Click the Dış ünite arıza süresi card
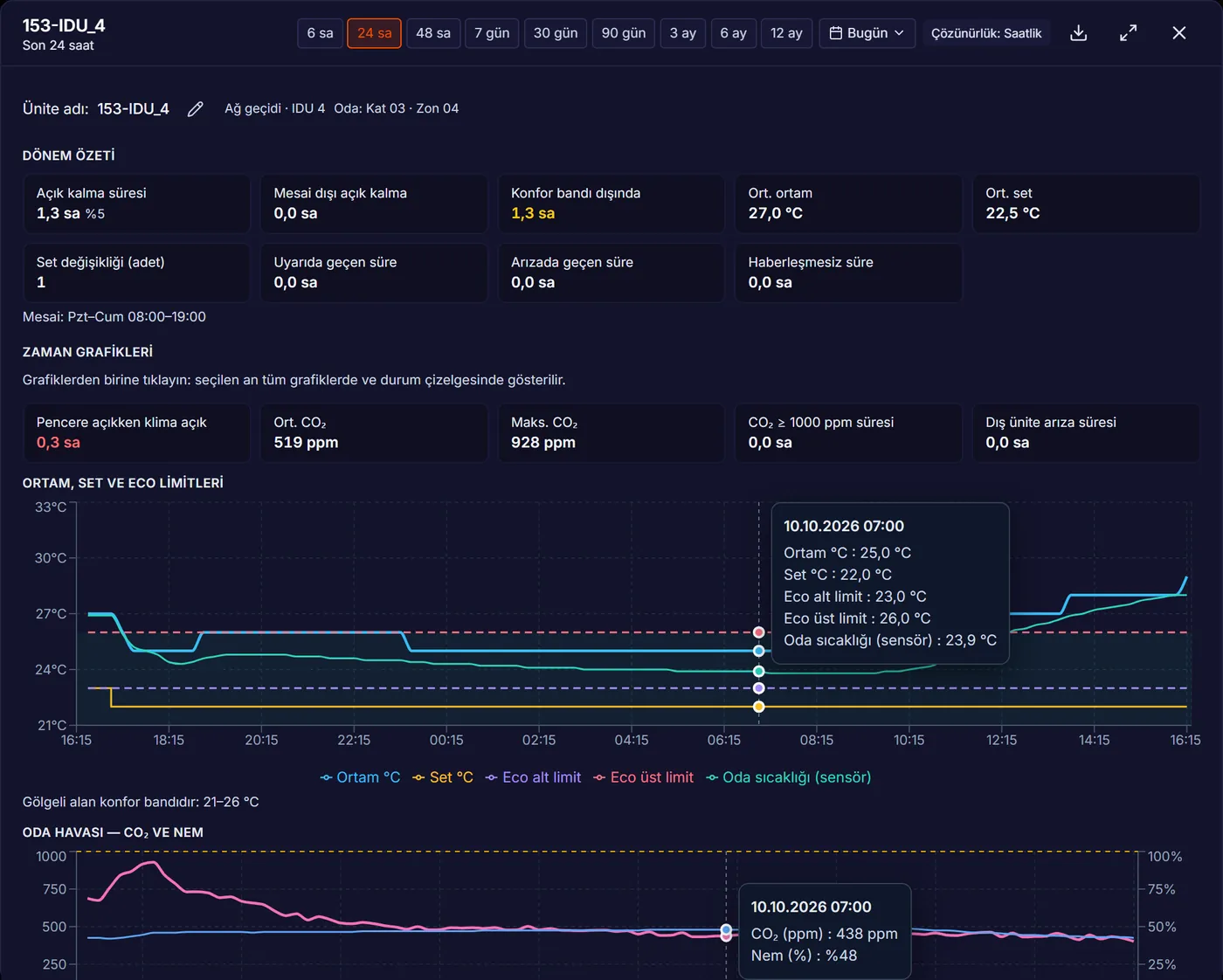 pyautogui.click(x=1086, y=432)
